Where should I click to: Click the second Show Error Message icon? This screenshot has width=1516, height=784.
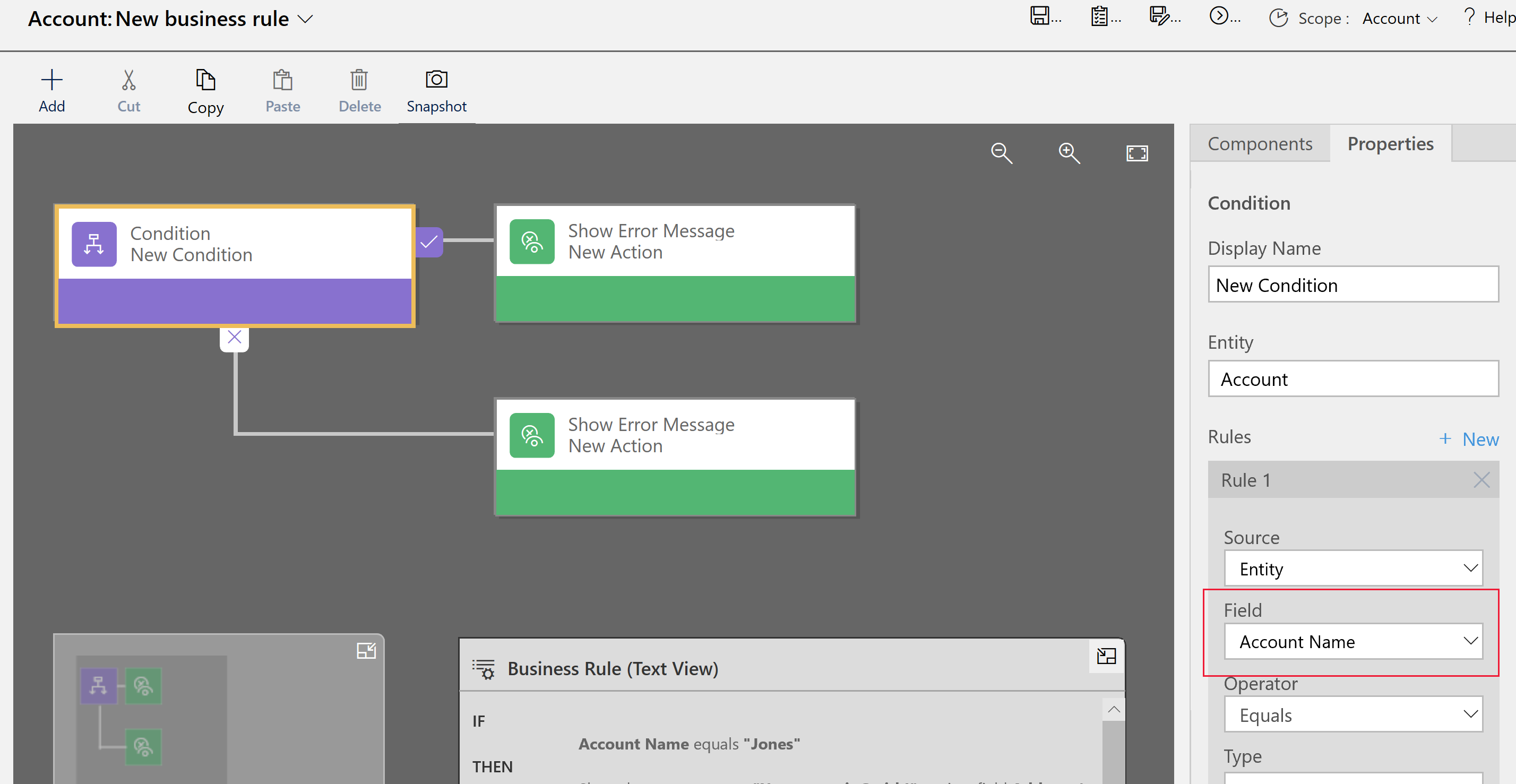pyautogui.click(x=530, y=435)
